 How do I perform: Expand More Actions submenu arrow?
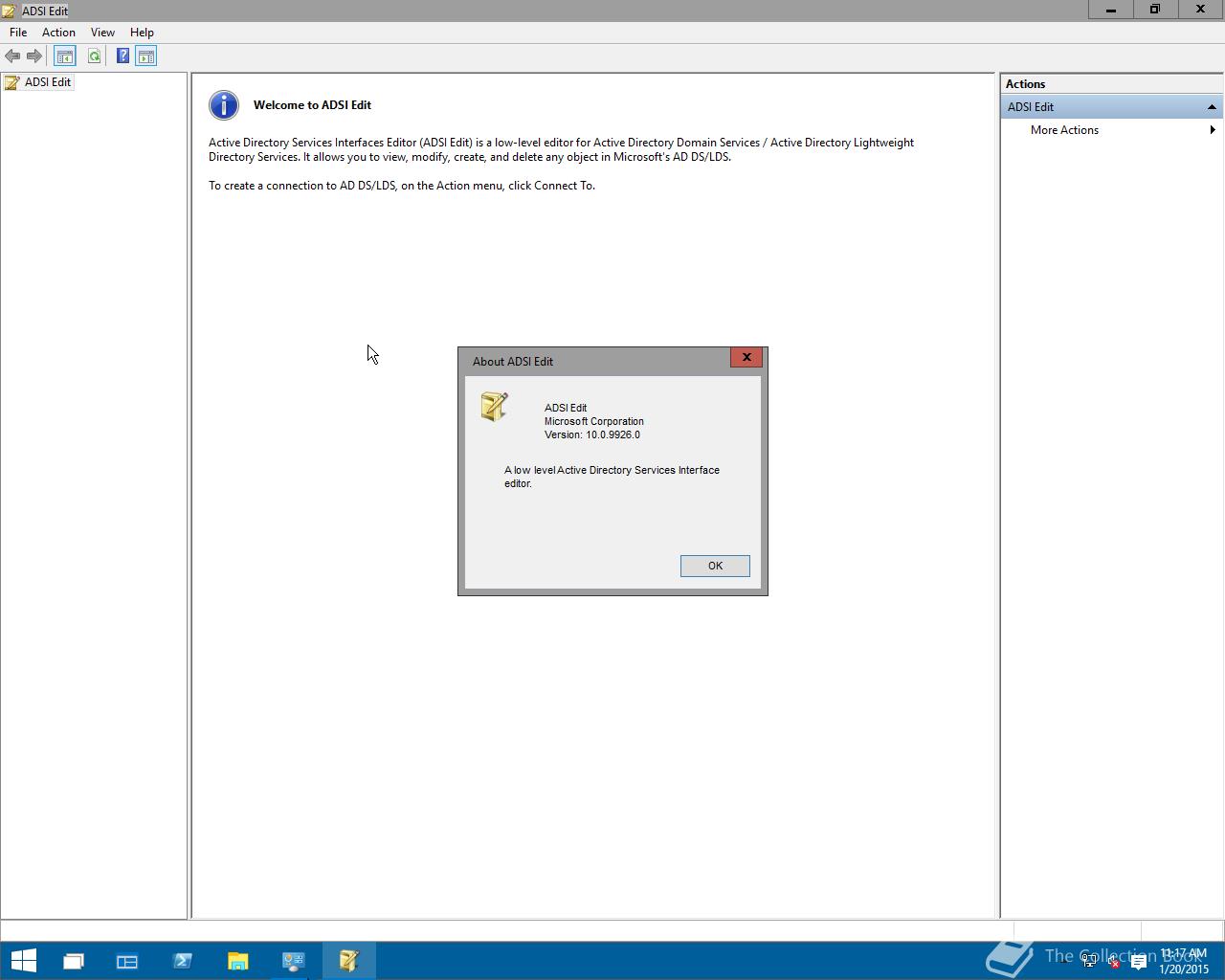coord(1213,130)
